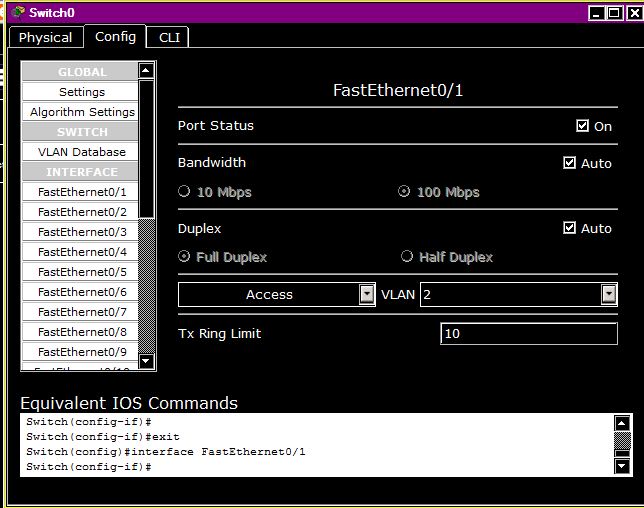Select interface FastEthernet0/7 in list
Image resolution: width=644 pixels, height=508 pixels.
(80, 312)
